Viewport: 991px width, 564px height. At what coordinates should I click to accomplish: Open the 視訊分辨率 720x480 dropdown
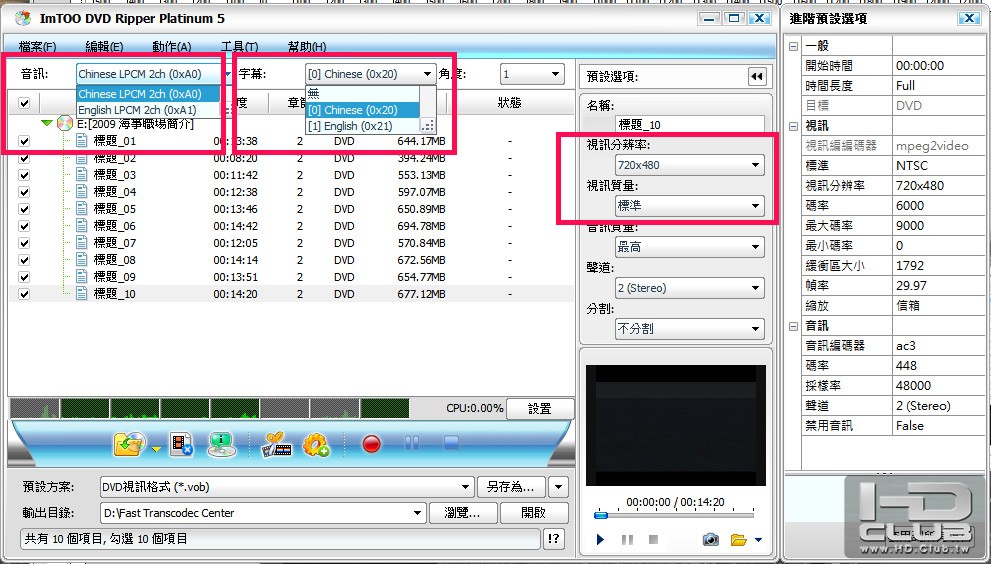690,165
